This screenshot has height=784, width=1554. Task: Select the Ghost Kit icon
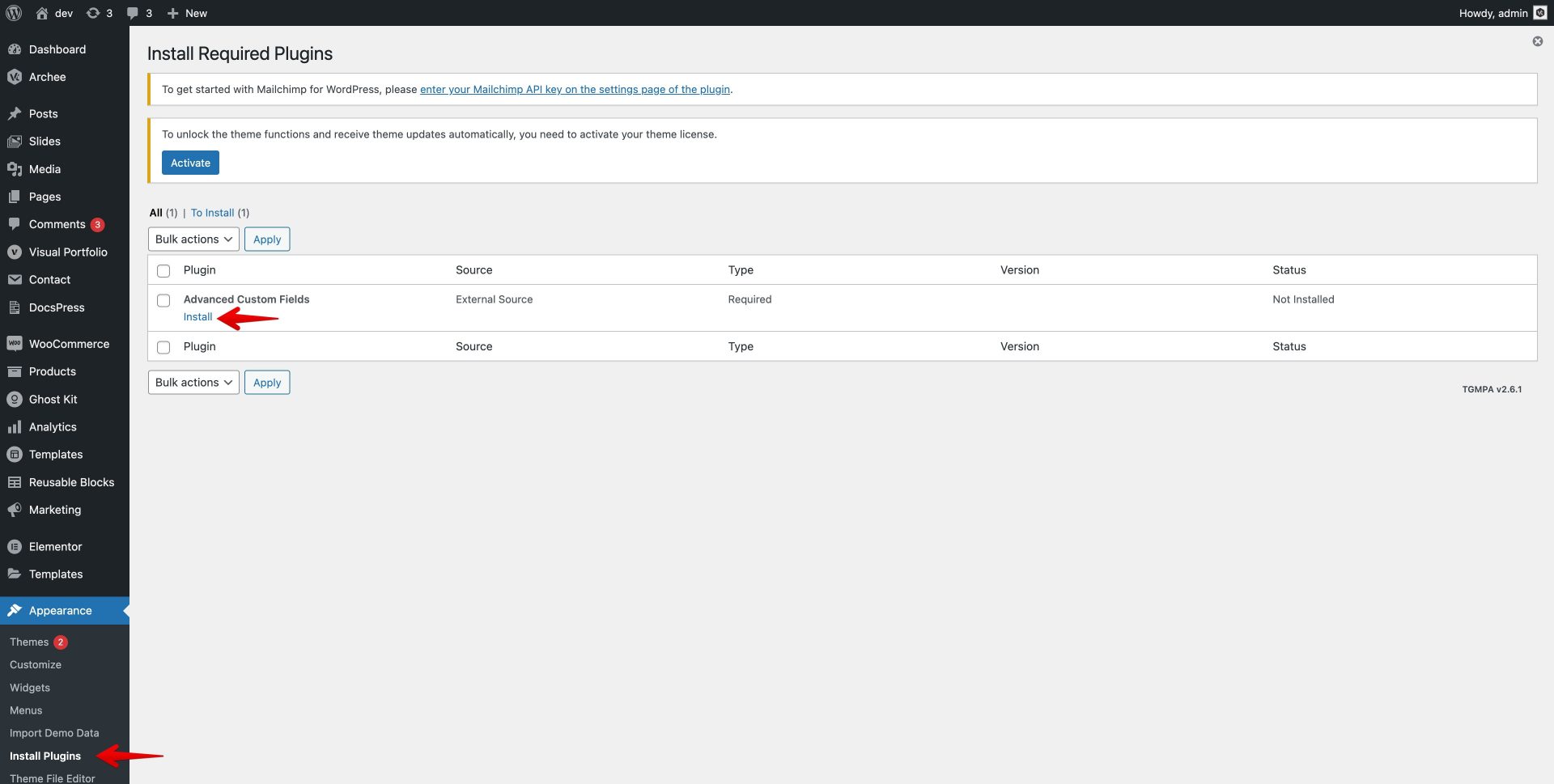[x=15, y=399]
